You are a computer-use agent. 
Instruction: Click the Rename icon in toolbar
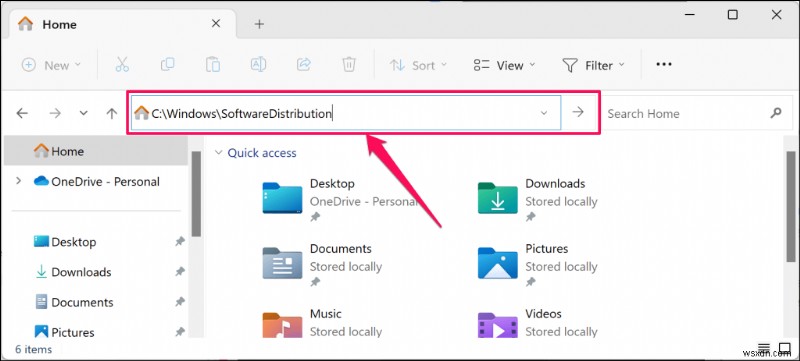pyautogui.click(x=258, y=65)
